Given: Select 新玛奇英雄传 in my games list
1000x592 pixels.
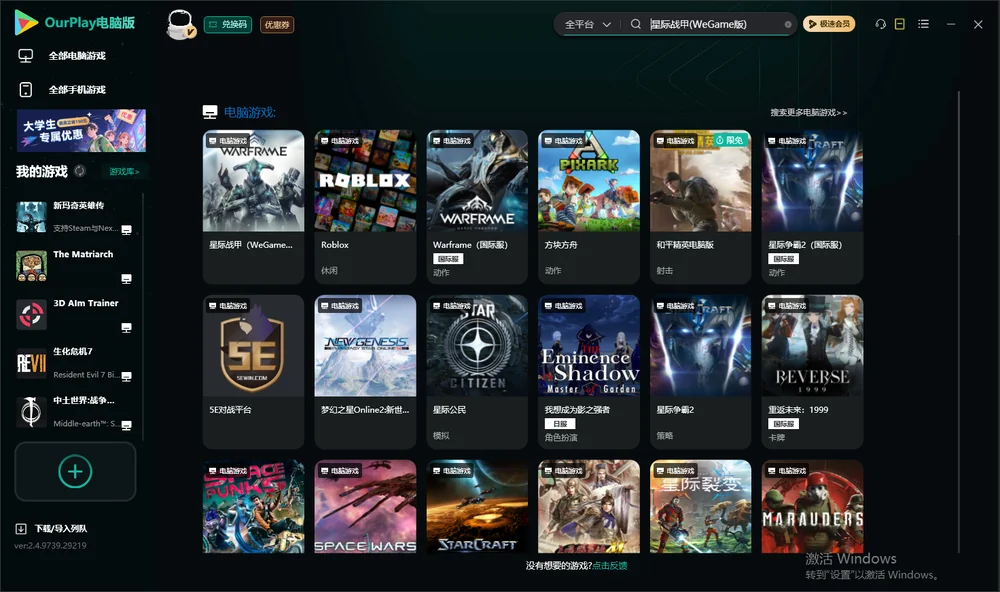Looking at the screenshot, I should 74,217.
